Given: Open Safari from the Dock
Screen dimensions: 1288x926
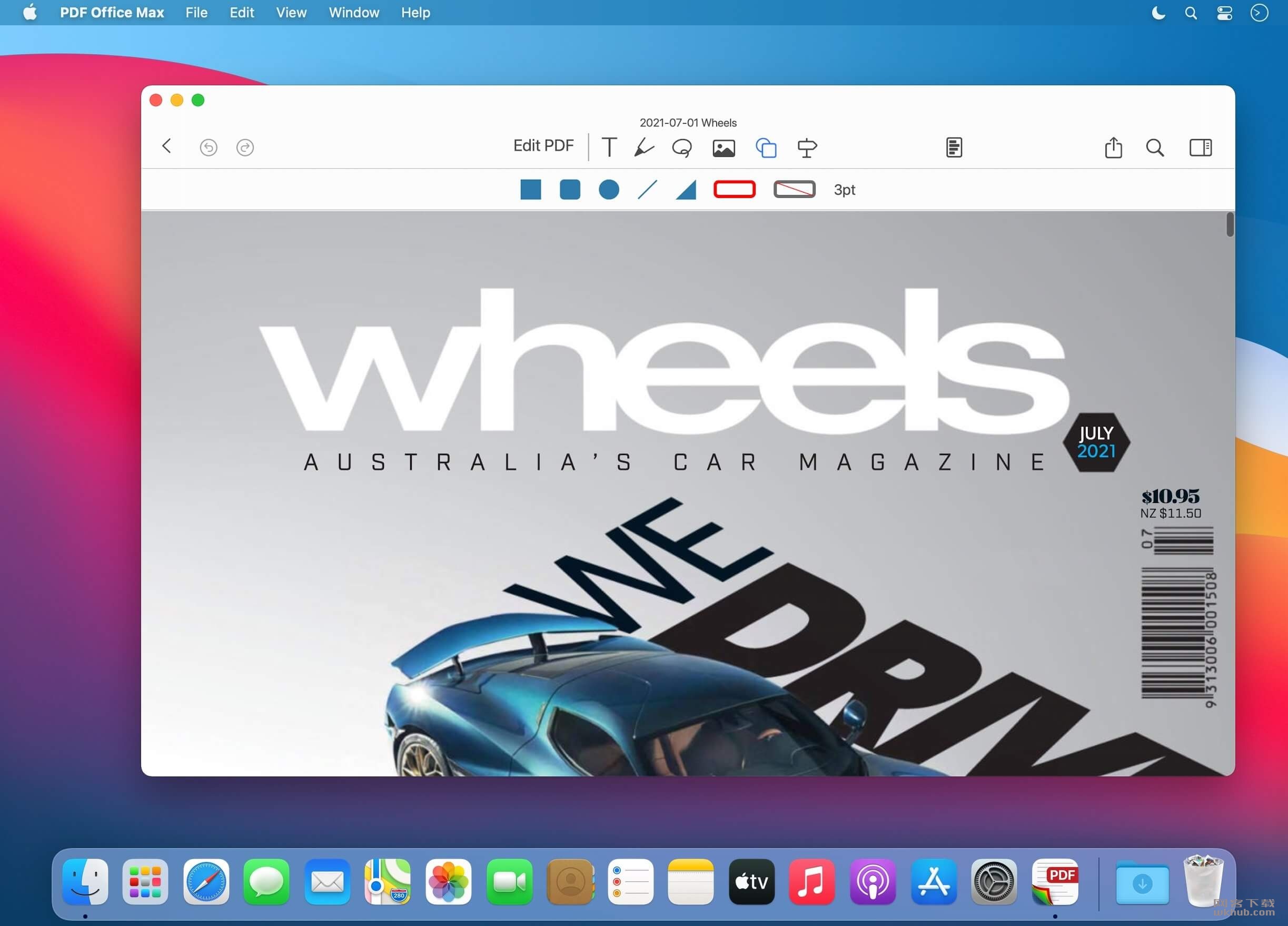Looking at the screenshot, I should [206, 881].
